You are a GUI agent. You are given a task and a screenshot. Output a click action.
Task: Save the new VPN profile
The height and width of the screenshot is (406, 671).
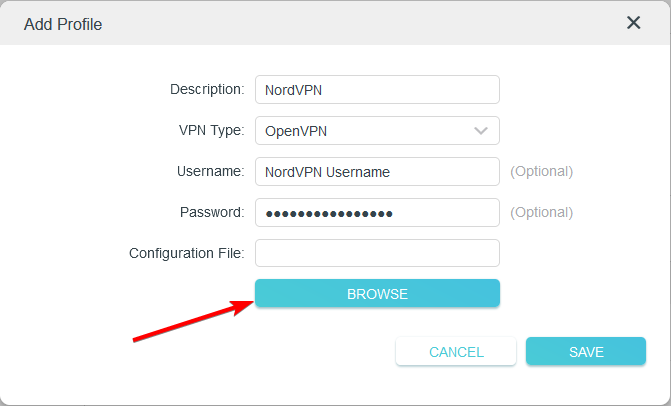click(x=586, y=352)
